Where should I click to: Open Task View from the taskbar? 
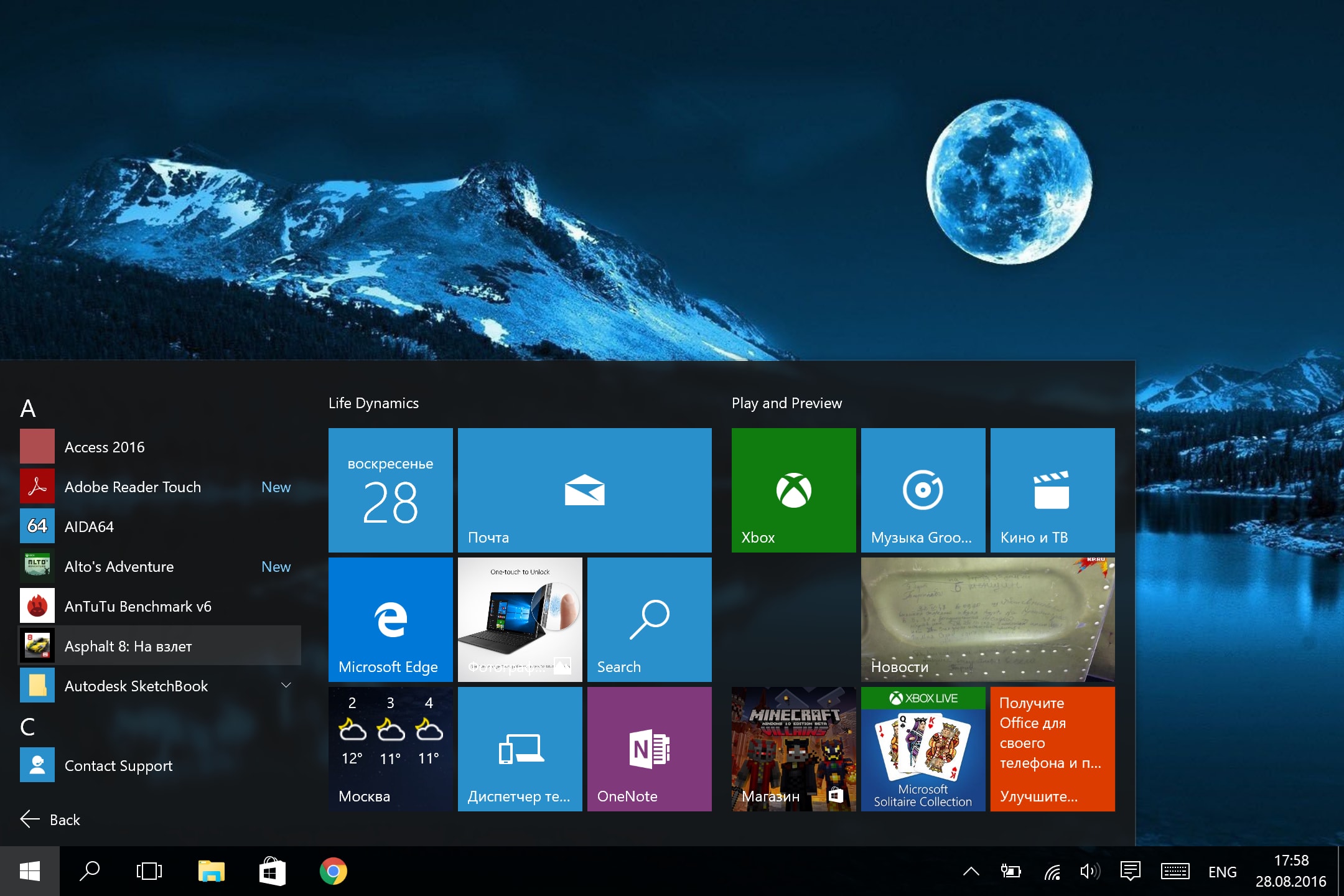tap(149, 871)
